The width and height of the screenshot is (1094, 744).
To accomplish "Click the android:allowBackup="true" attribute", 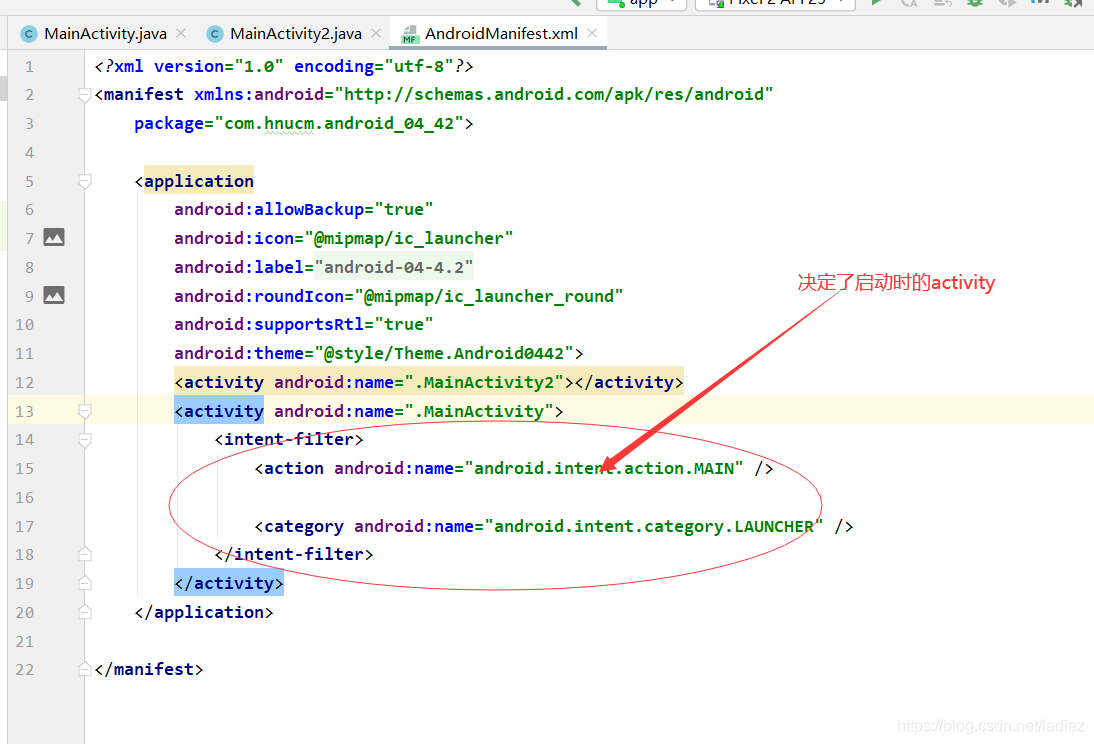I will coord(304,209).
